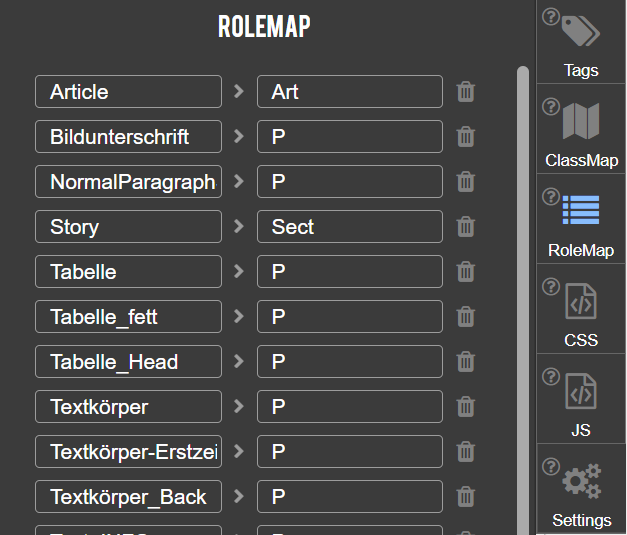Screen dimensions: 627x535
Task: Open the JS panel
Action: click(581, 403)
